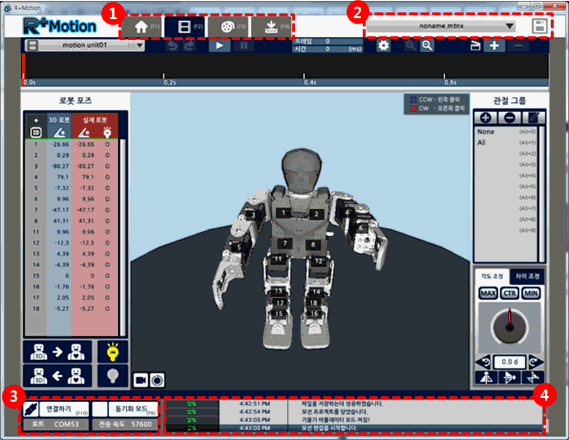
Task: Click the 3D robot angle column icon
Action: [x=59, y=133]
